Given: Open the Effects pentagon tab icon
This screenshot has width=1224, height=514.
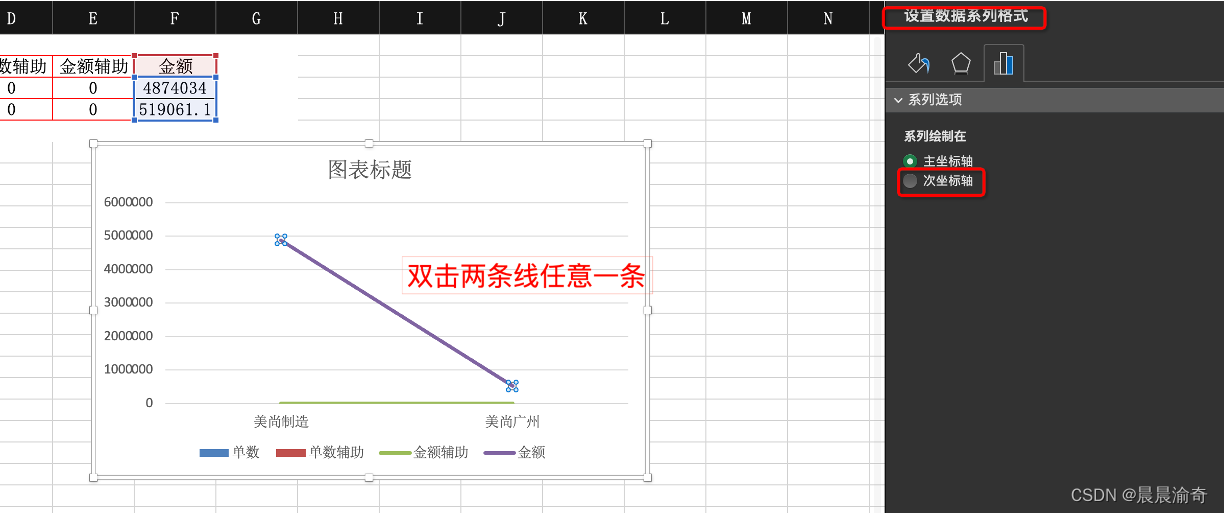Looking at the screenshot, I should (x=961, y=64).
